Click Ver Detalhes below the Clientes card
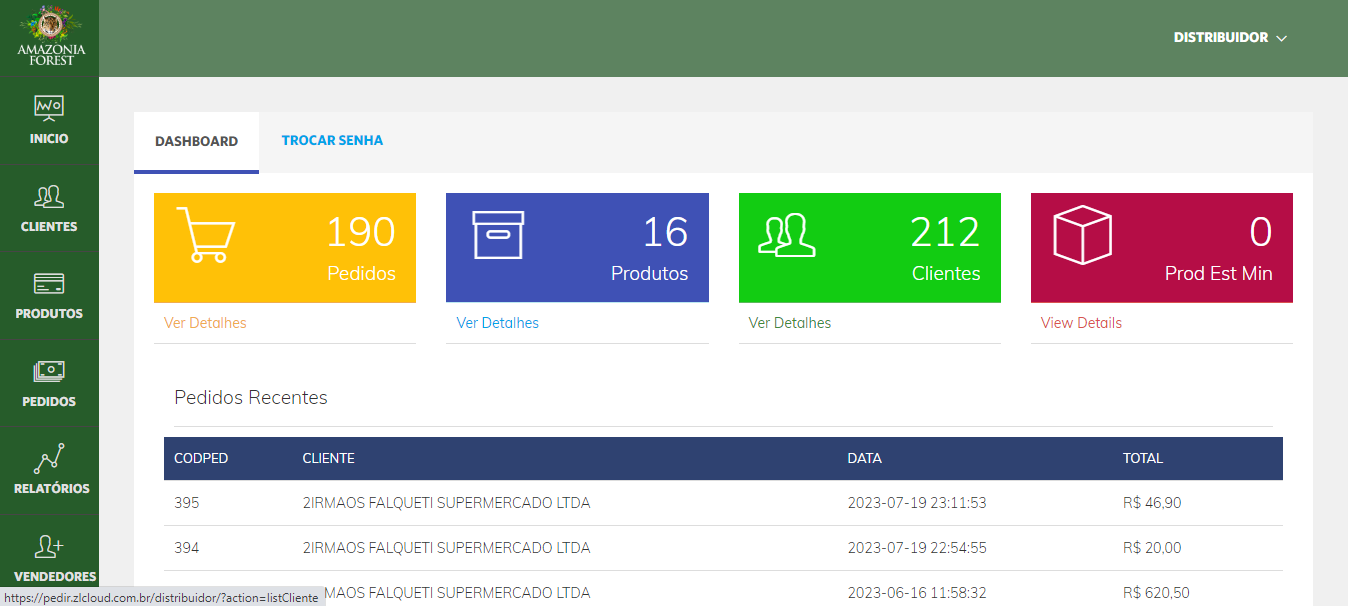Screen dimensions: 1348x606 click(789, 322)
